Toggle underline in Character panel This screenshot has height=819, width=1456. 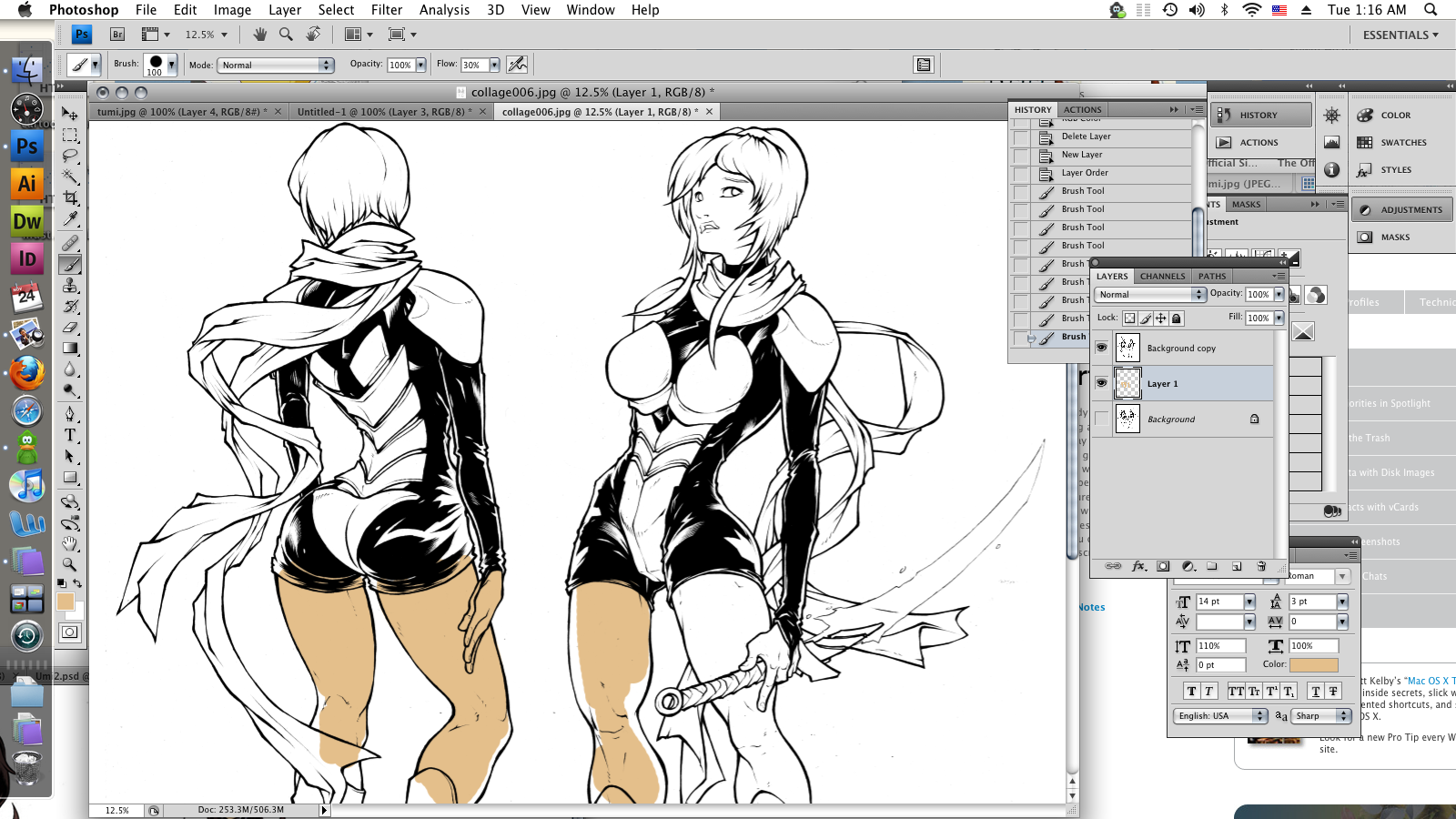coord(1316,692)
